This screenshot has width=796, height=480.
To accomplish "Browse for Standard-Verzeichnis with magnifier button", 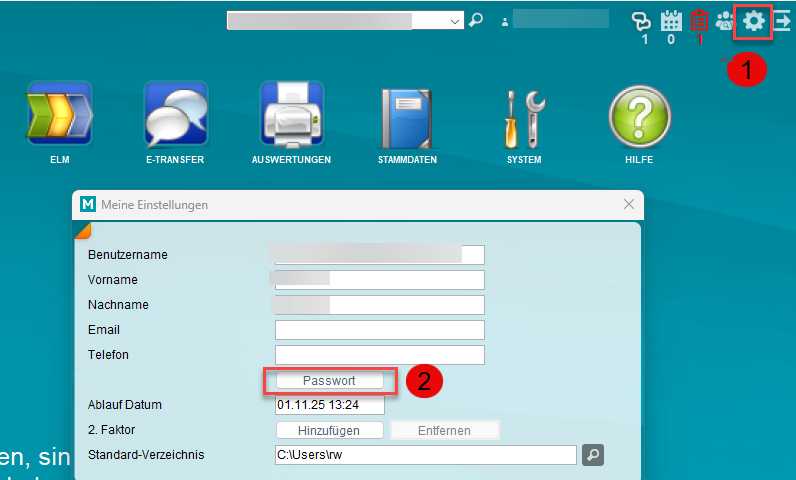I will click(593, 455).
